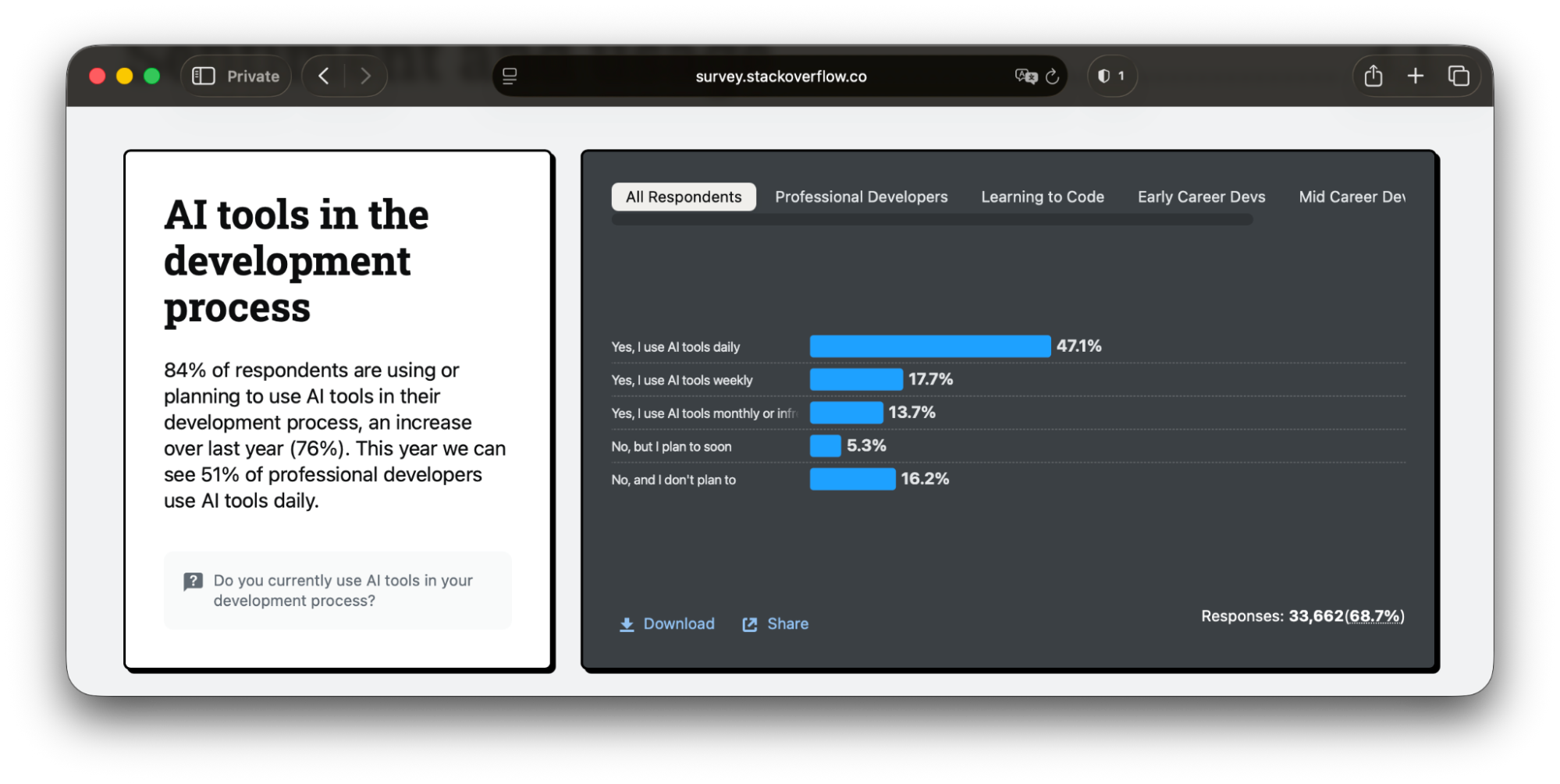Click the 68.7% response rate text
Viewport: 1560px width, 784px height.
[x=1374, y=616]
